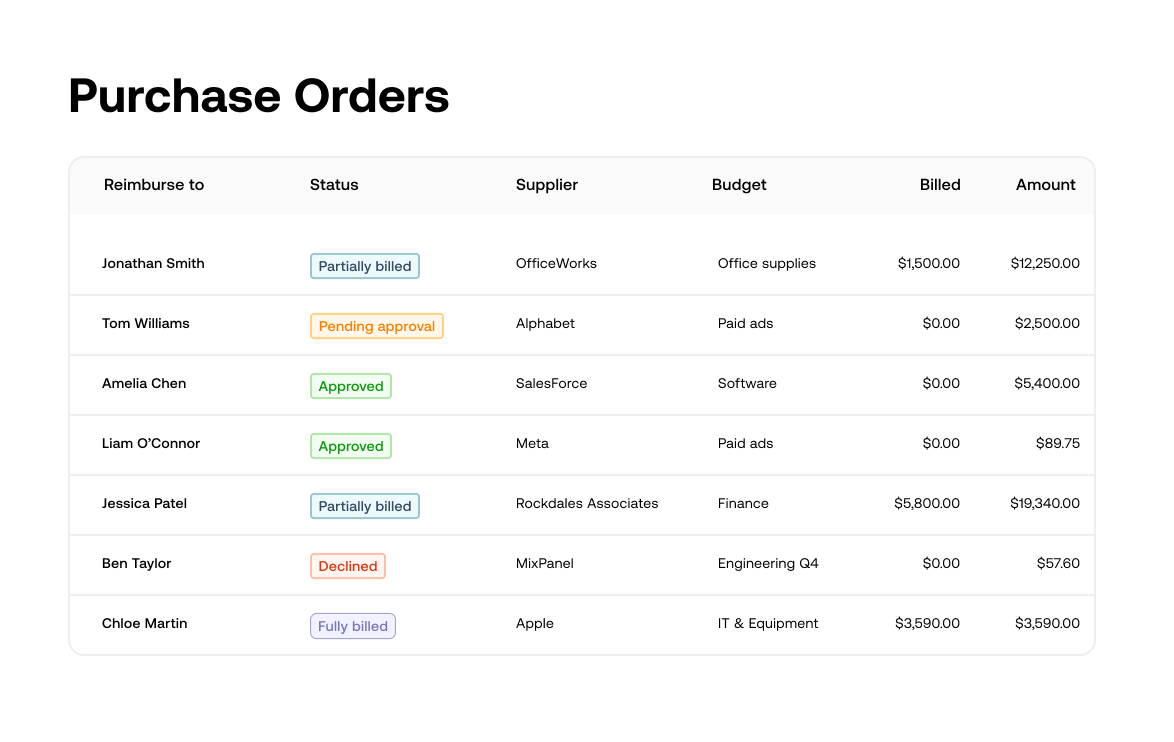Click $0.00 billed value in Ben Taylor row

(x=941, y=563)
